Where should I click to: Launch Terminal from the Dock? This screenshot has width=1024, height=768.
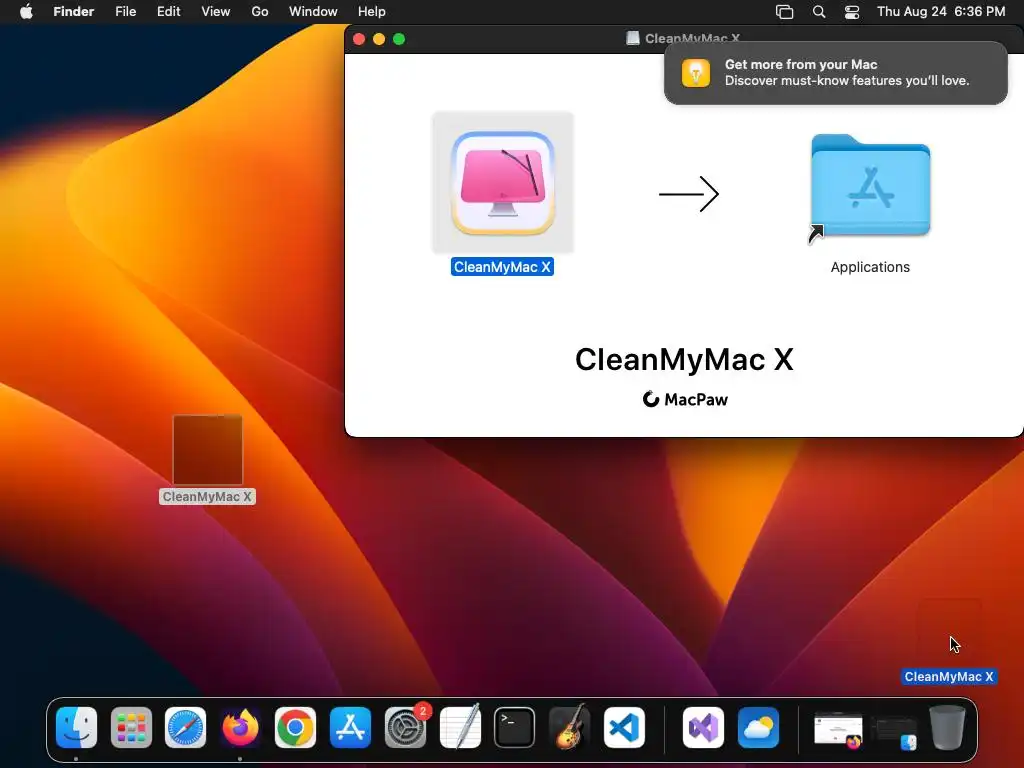point(515,728)
